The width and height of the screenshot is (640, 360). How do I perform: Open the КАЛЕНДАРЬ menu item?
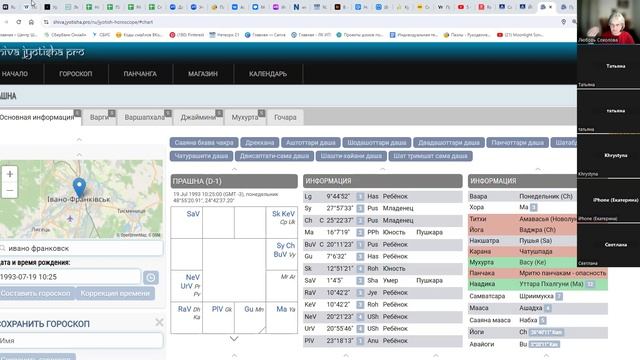click(268, 74)
